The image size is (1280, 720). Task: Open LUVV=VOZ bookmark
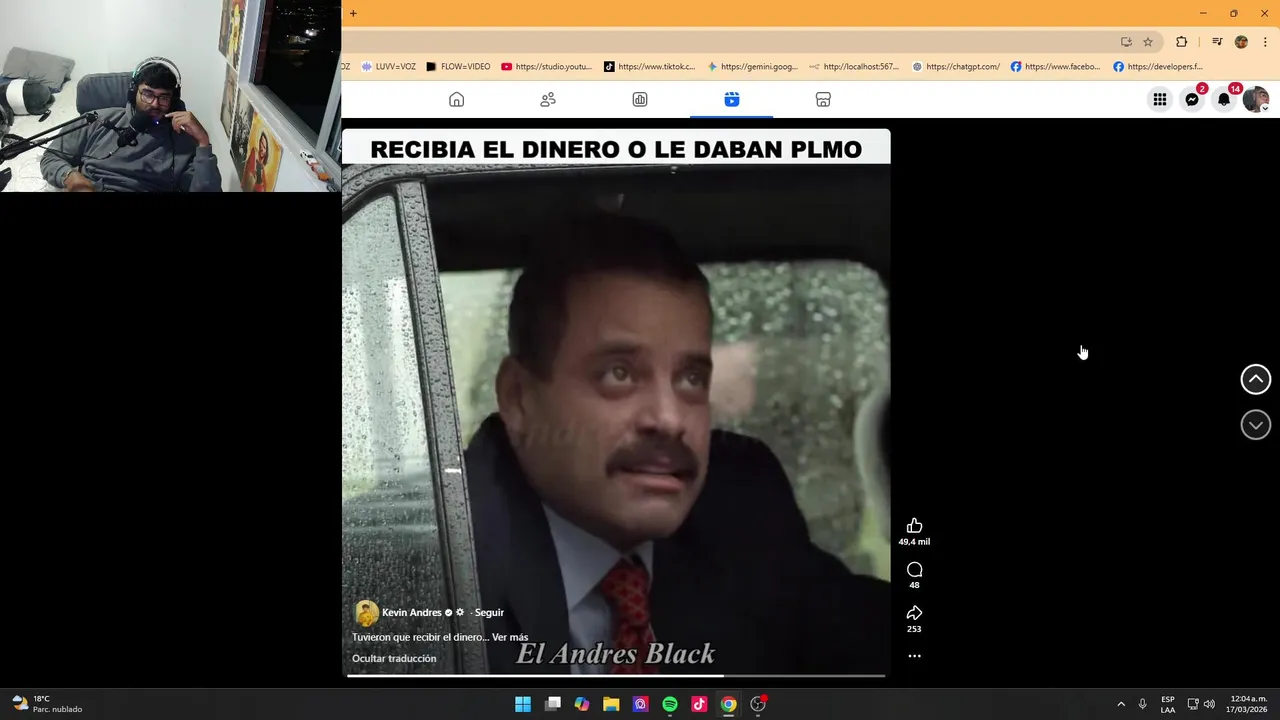click(x=388, y=67)
